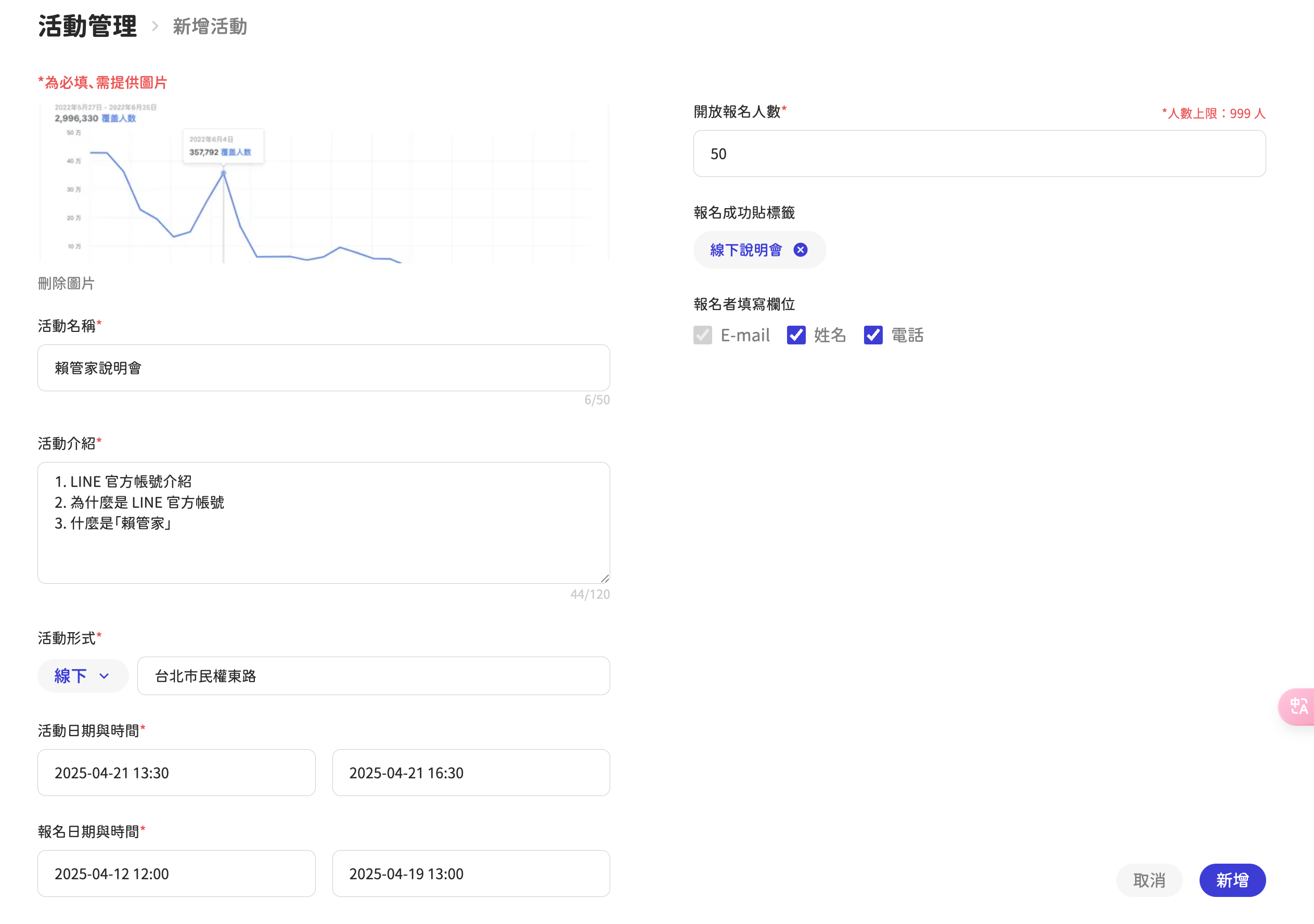1314x924 pixels.
Task: Remove the 線下說明會 tag with its x icon
Action: point(800,250)
